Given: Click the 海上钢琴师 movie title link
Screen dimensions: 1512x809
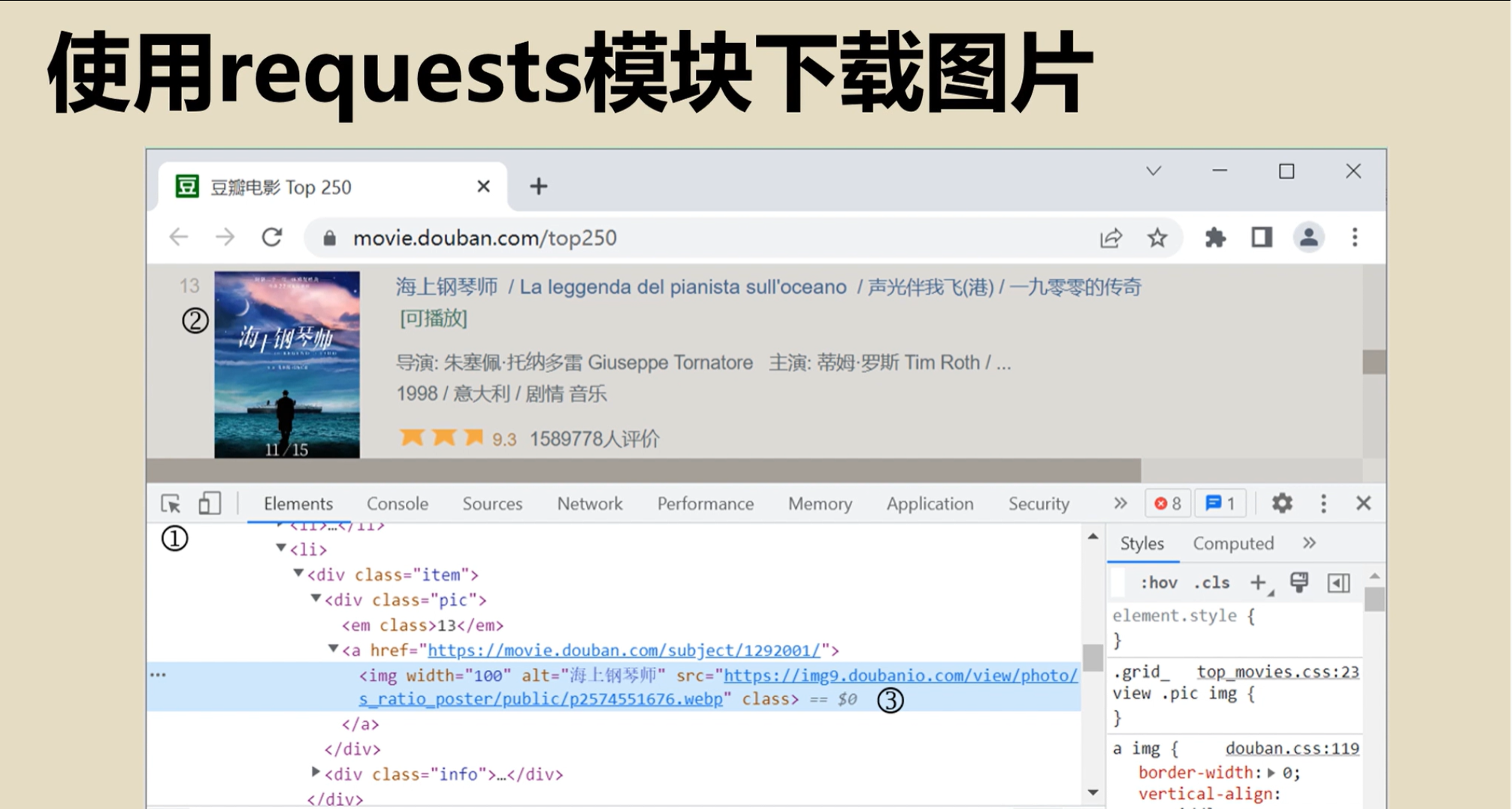Looking at the screenshot, I should point(447,286).
